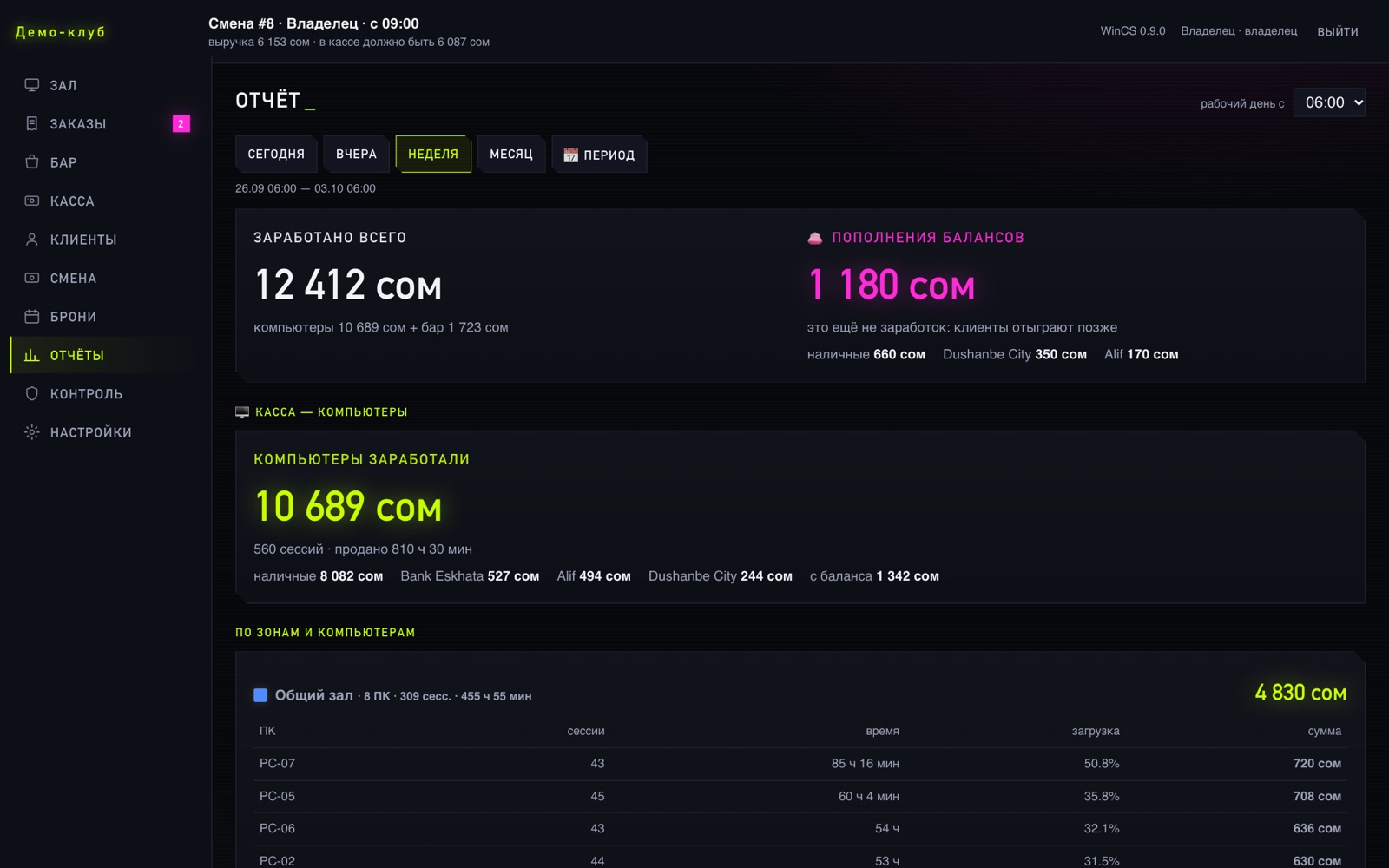This screenshot has width=1389, height=868.
Task: Click the PC-06 table row label
Action: (277, 828)
